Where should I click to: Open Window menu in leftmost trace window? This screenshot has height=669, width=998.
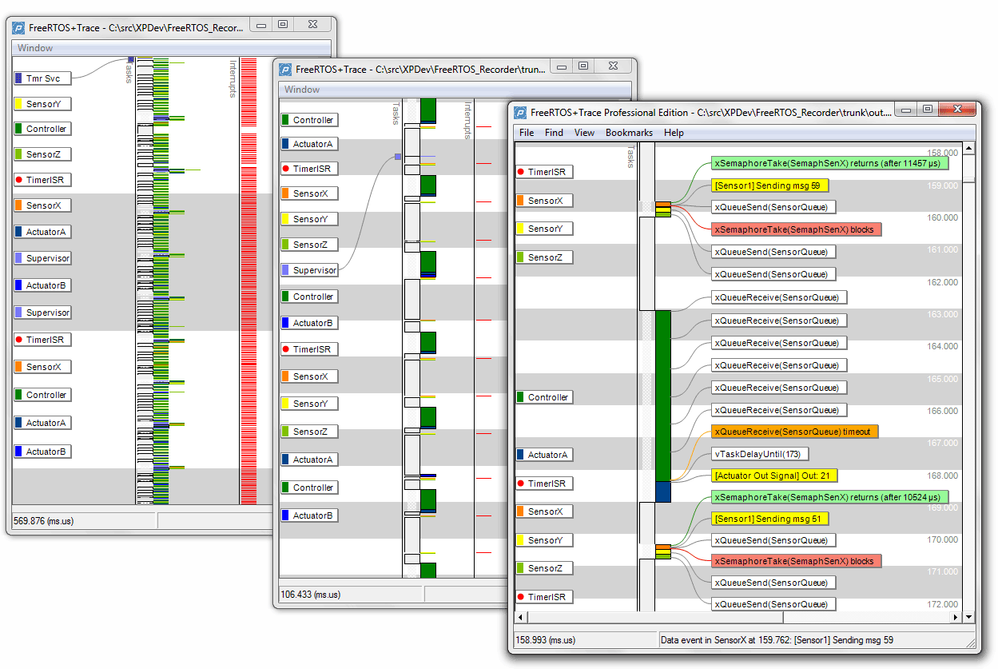35,48
